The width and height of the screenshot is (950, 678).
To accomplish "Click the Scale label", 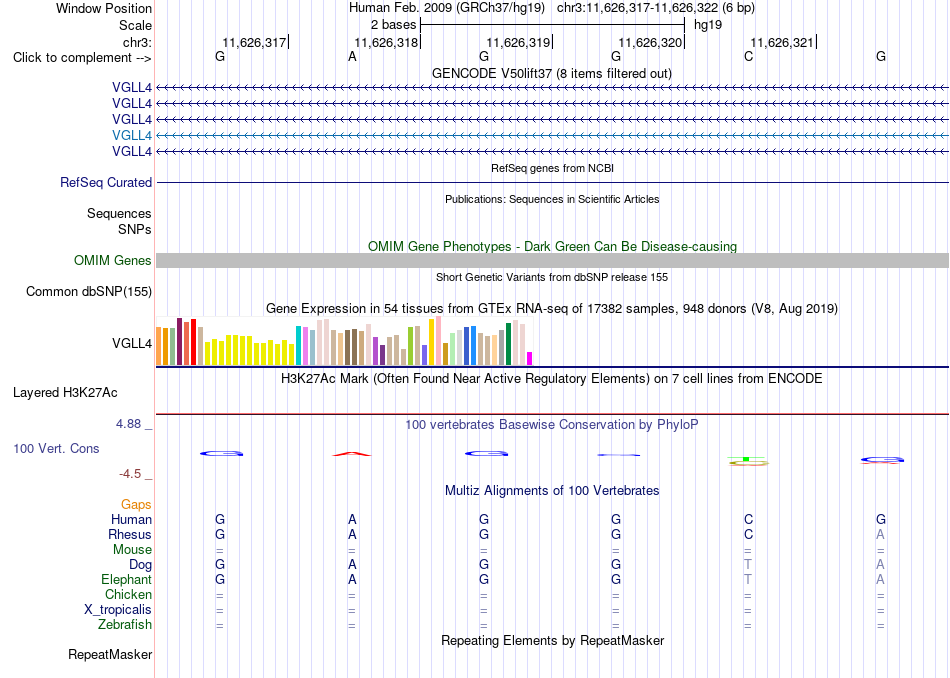I will (x=135, y=25).
